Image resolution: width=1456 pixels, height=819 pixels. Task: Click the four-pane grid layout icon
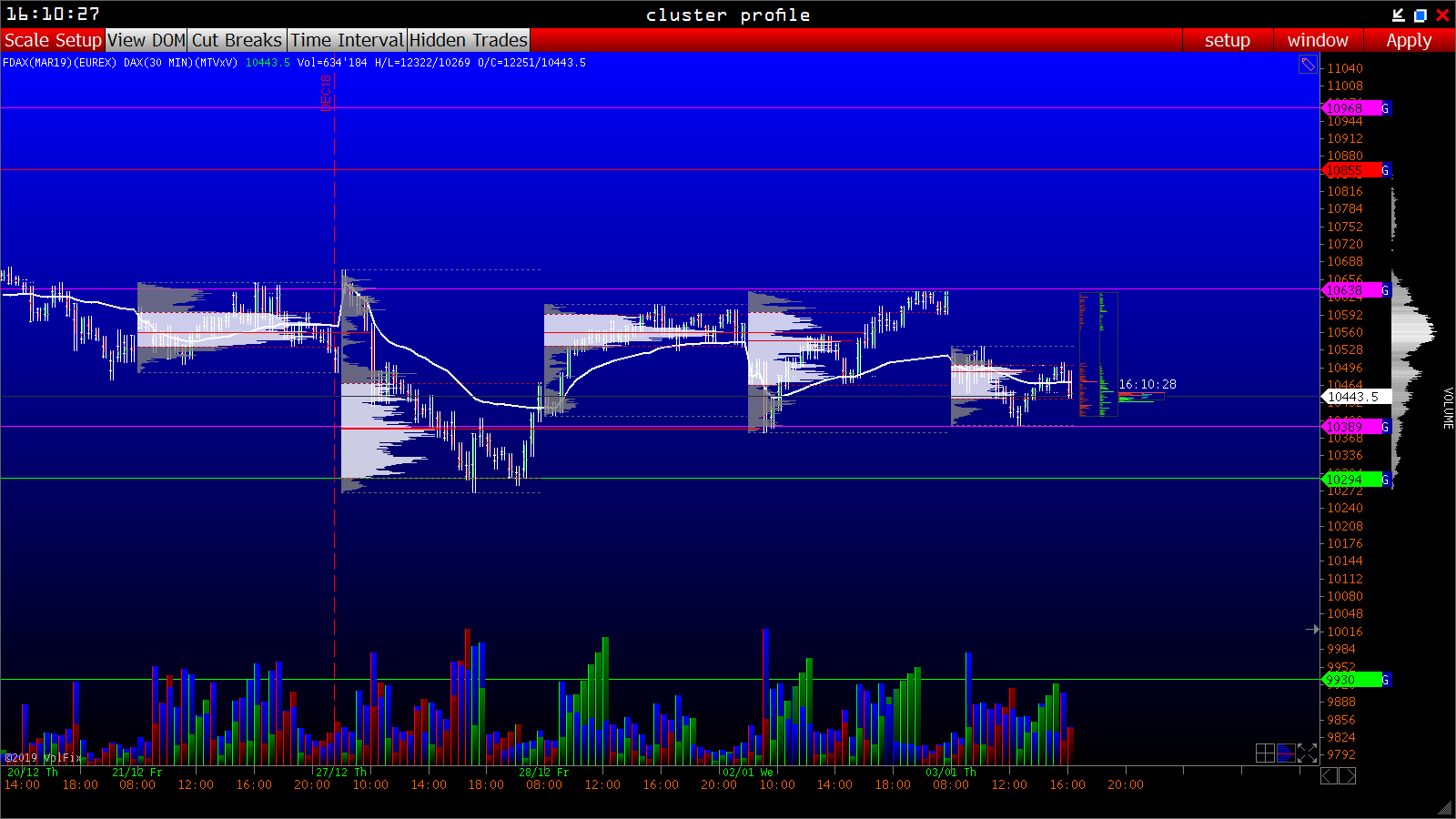click(1265, 753)
